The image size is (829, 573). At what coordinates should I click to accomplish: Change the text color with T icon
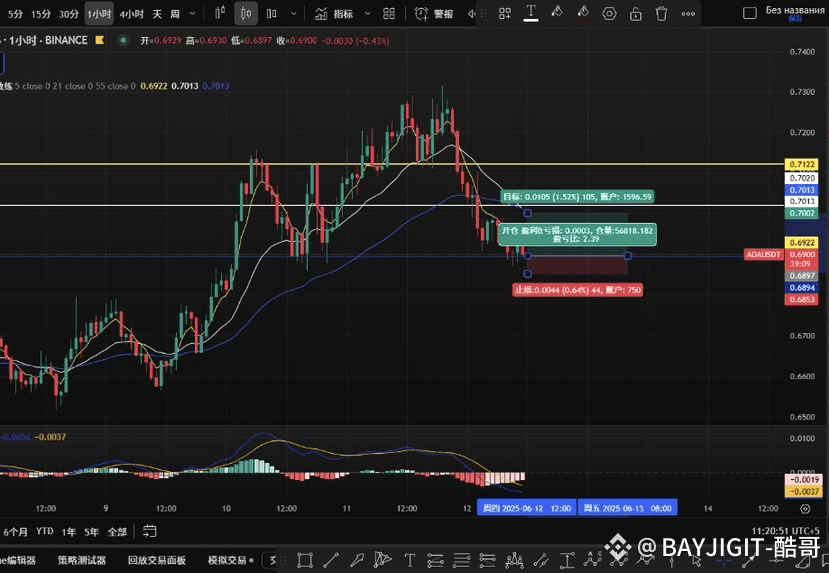pos(531,13)
